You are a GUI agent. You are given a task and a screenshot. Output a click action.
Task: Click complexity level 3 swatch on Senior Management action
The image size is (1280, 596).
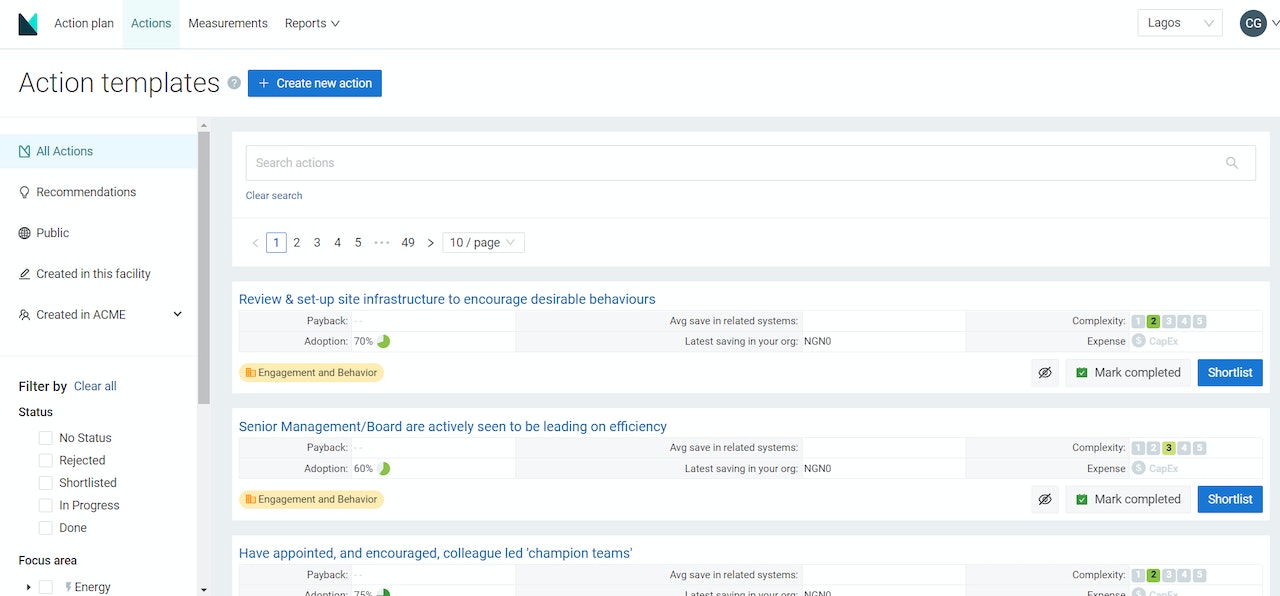[1169, 448]
